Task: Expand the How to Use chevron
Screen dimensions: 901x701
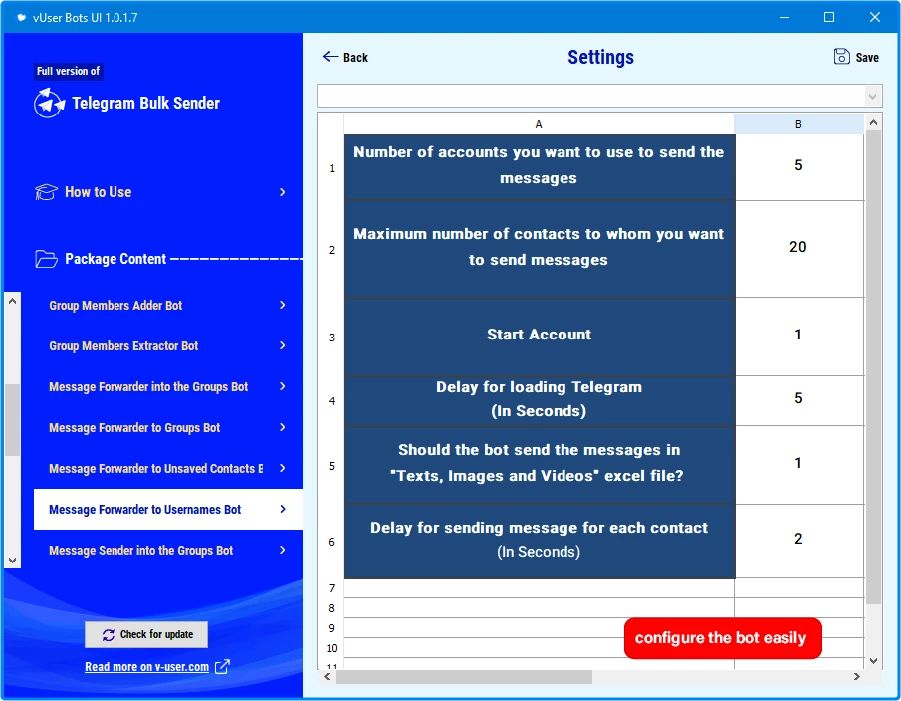Action: (x=283, y=192)
